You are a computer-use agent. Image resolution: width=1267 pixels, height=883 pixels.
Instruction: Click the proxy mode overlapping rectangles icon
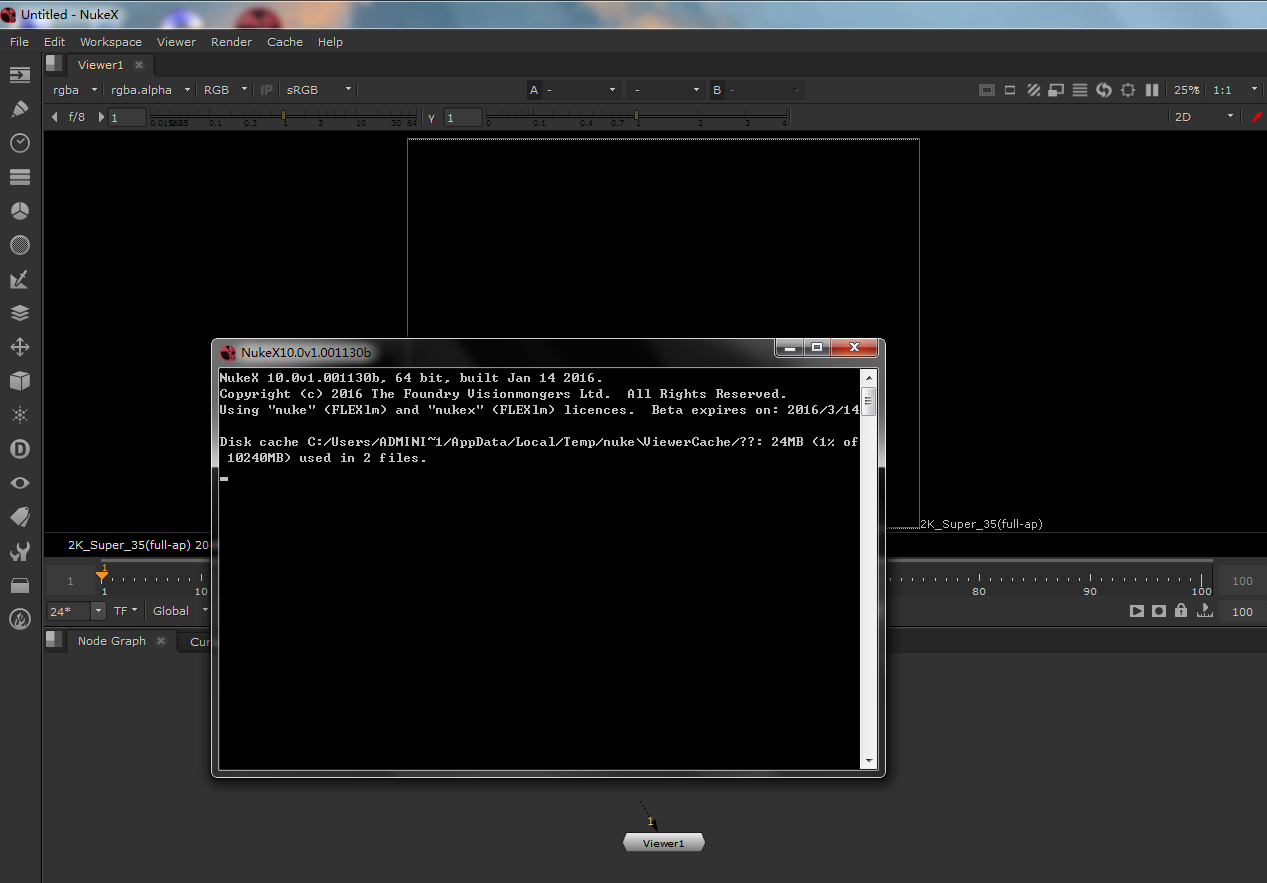click(x=1056, y=90)
